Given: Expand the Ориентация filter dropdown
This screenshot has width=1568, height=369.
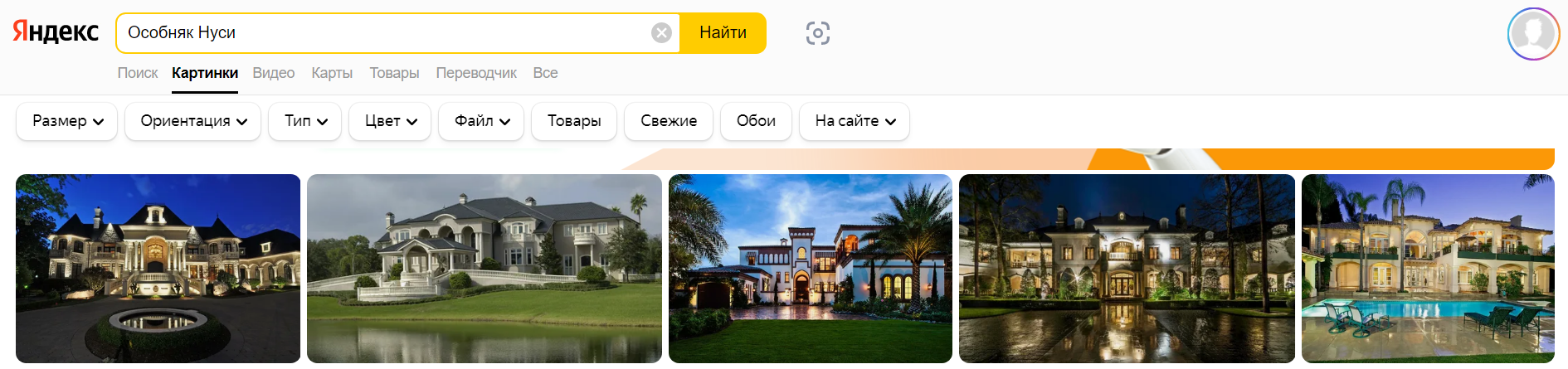Looking at the screenshot, I should pos(193,121).
